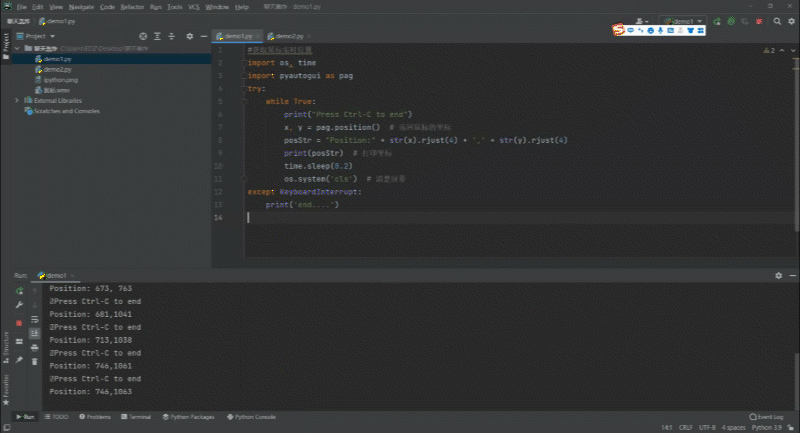Click the microphone icon on Sogou bar
Viewport: 800px width, 433px height.
(660, 31)
